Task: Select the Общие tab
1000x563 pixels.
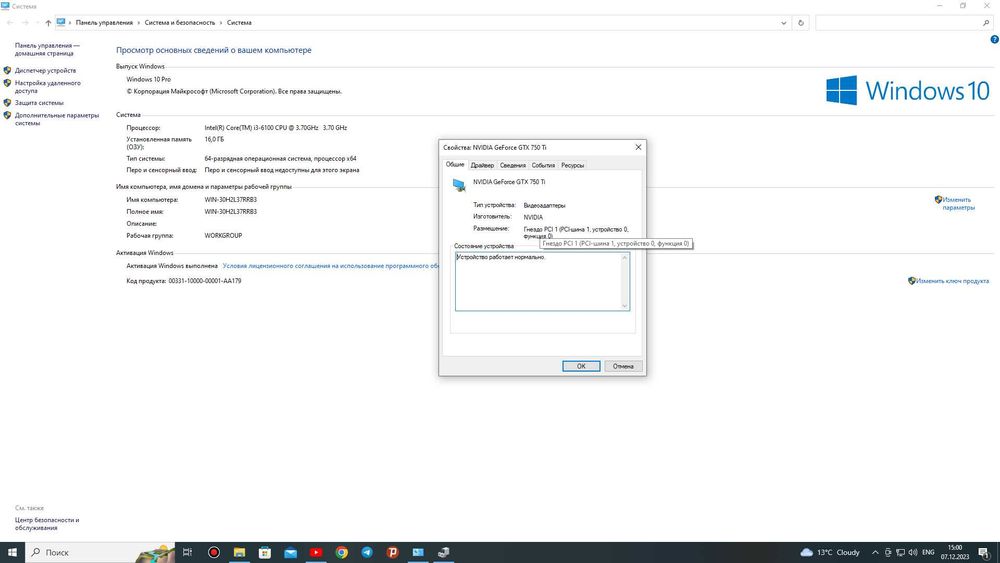Action: [x=455, y=165]
